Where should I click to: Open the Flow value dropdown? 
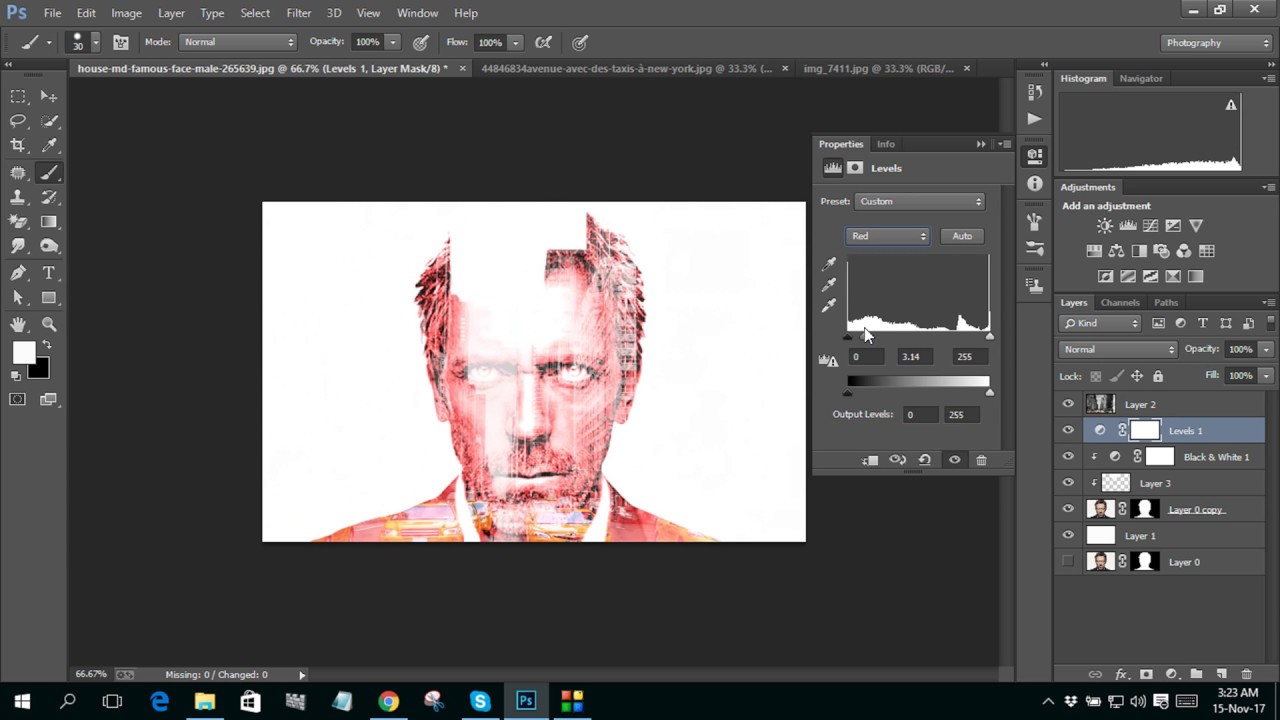click(x=515, y=42)
